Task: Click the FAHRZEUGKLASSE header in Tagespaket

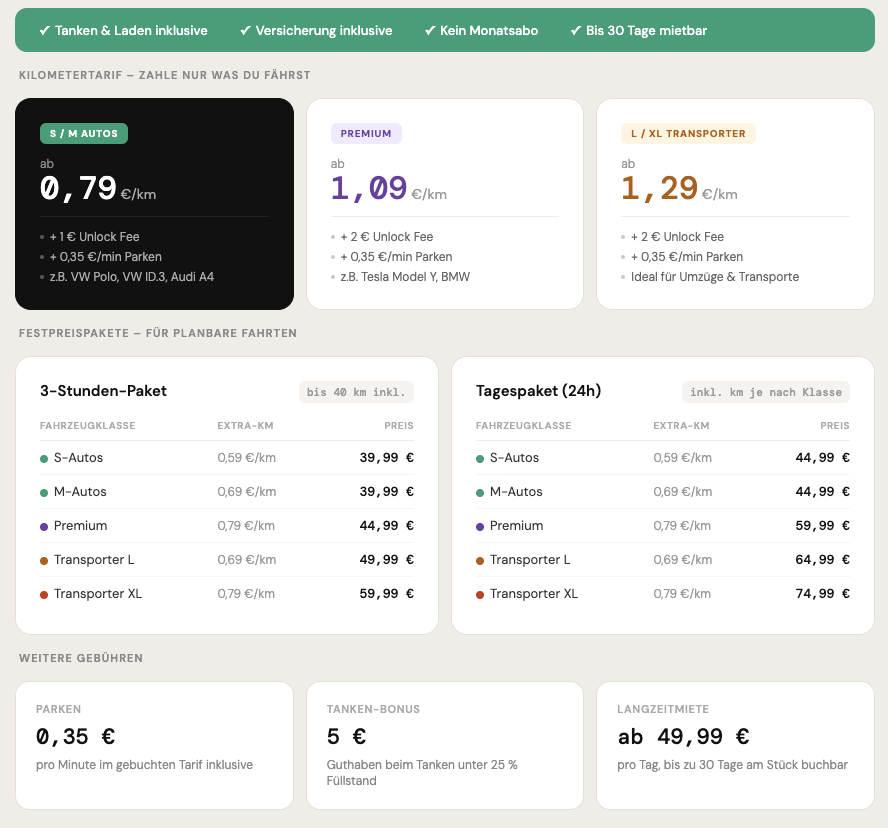Action: pyautogui.click(x=523, y=425)
